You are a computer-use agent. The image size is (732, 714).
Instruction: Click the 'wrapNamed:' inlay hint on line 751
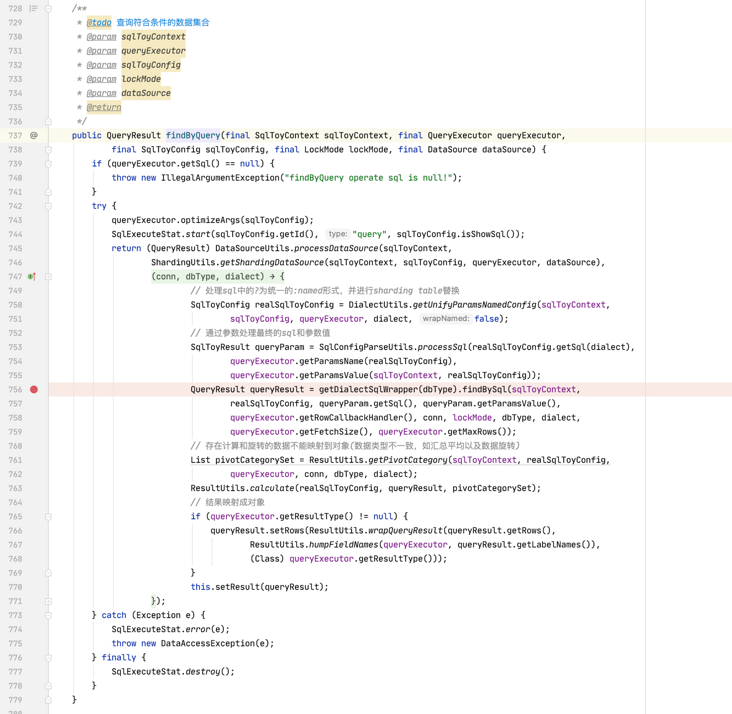[446, 318]
